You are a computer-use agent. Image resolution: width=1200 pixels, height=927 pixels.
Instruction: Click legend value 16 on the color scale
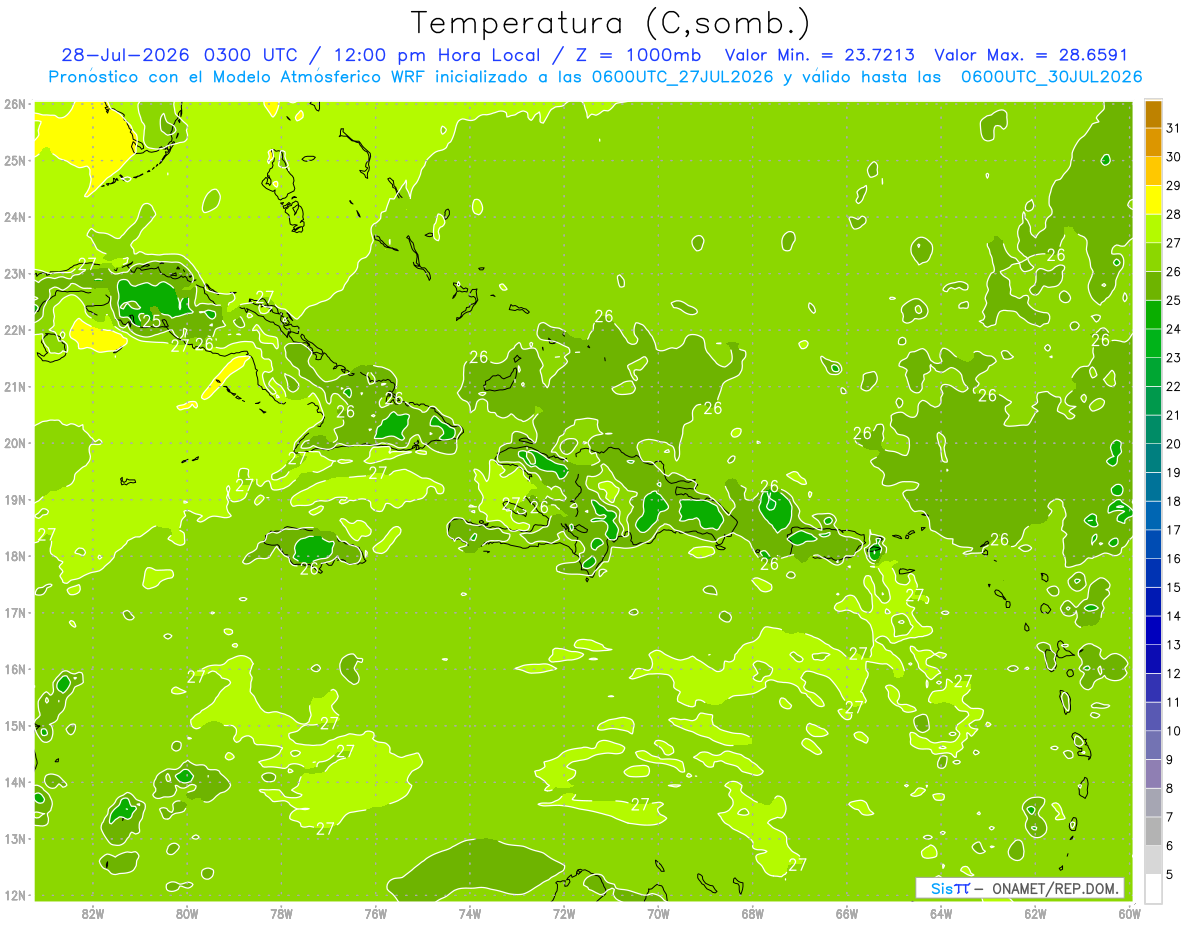tap(1173, 559)
